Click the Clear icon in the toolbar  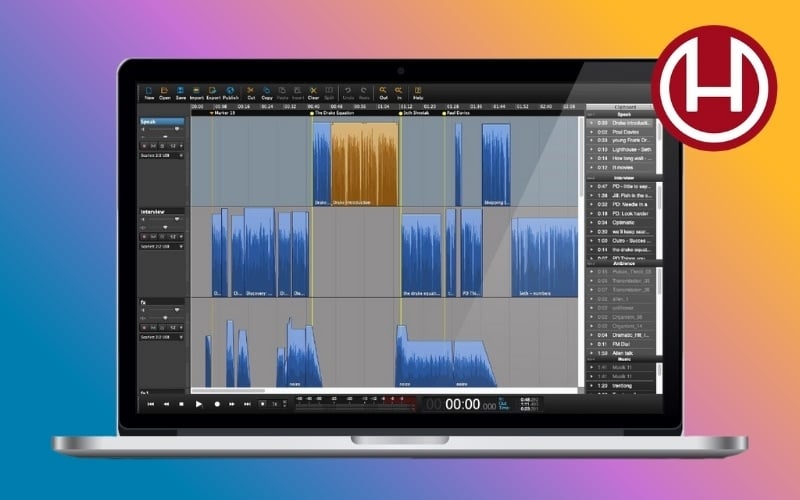point(314,91)
